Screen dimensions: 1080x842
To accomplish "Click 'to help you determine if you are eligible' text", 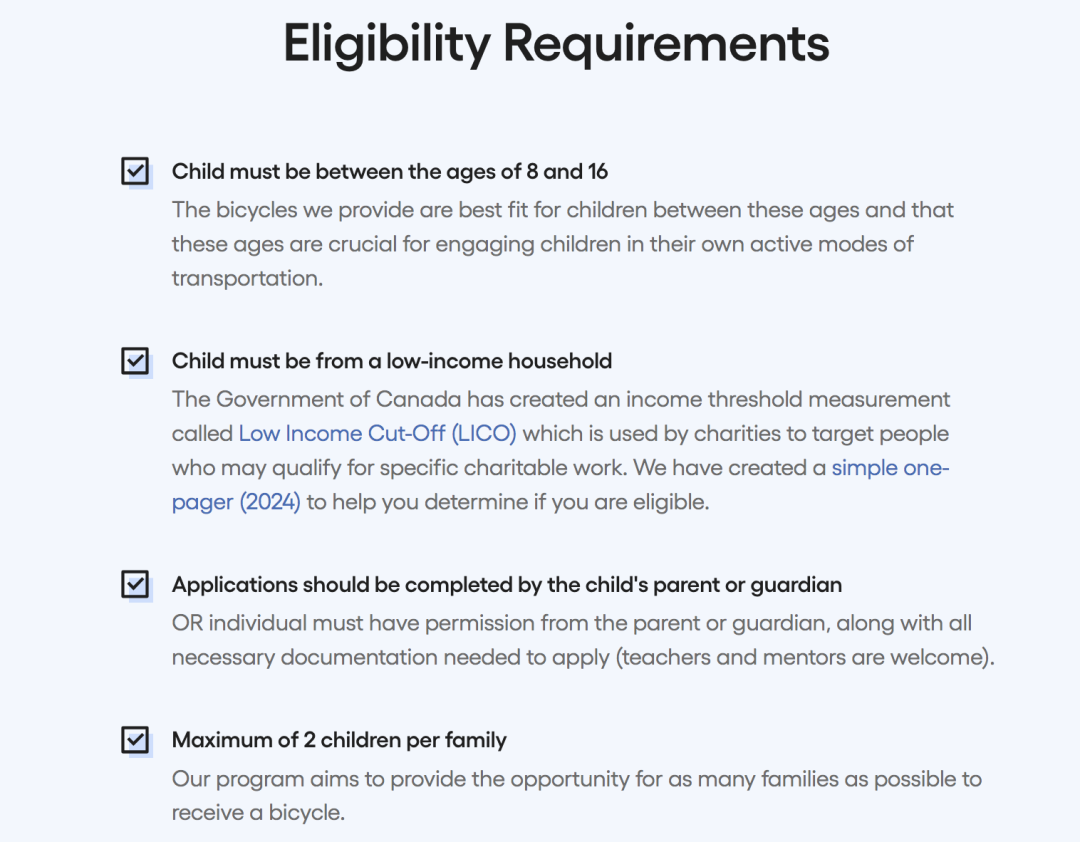I will pos(508,502).
